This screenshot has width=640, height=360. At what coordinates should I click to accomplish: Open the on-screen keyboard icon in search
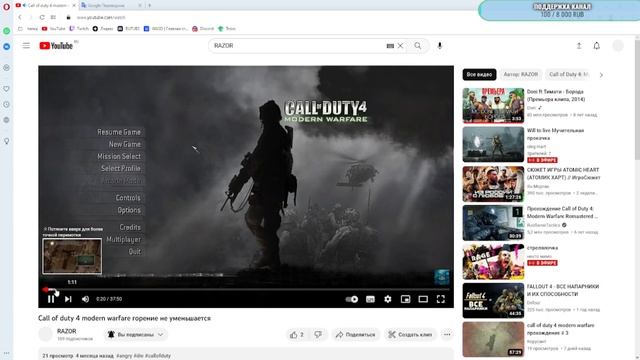pyautogui.click(x=390, y=46)
